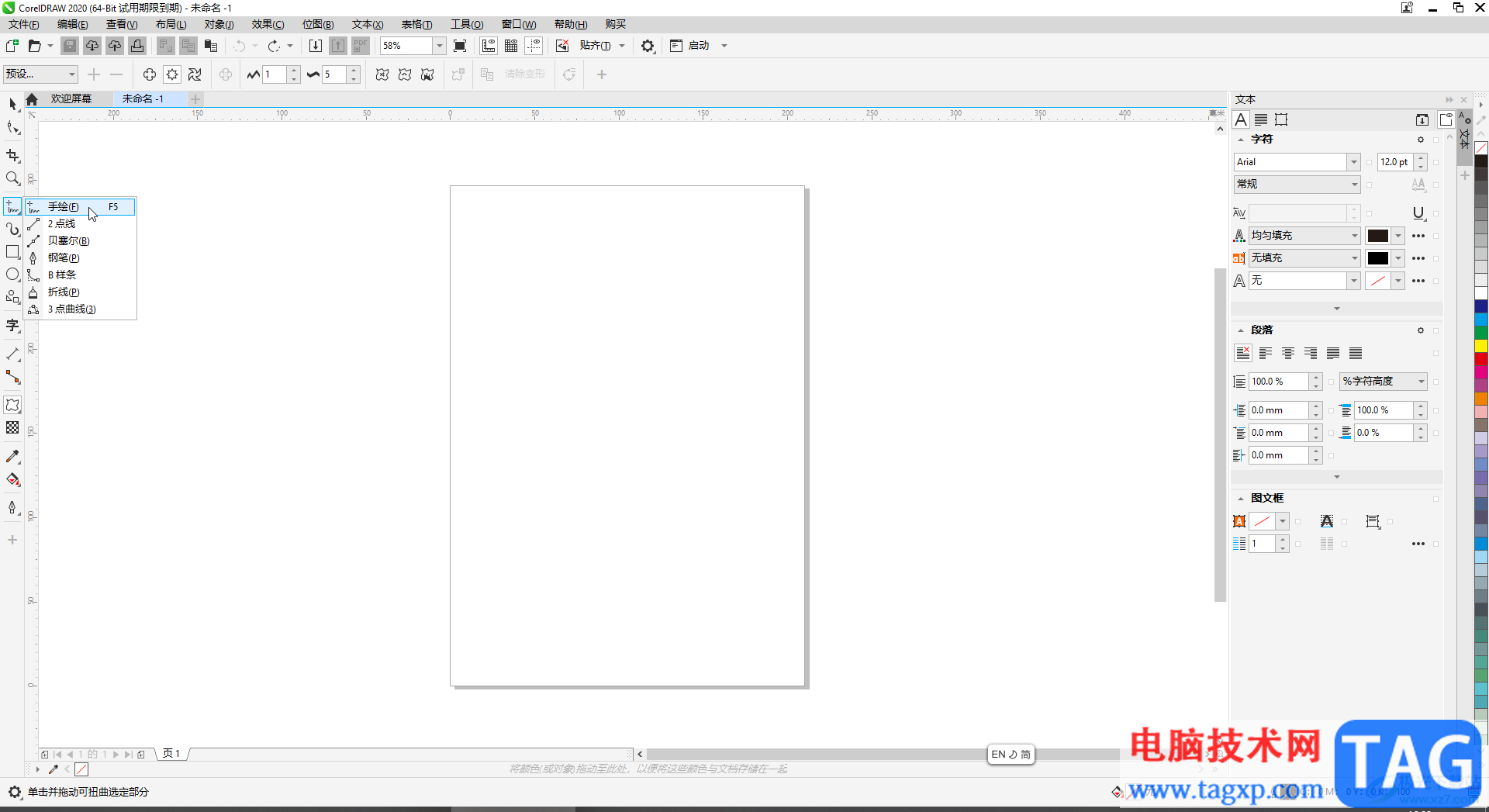This screenshot has width=1489, height=812.
Task: Choose 贝塞尔 from the flyout
Action: (81, 240)
